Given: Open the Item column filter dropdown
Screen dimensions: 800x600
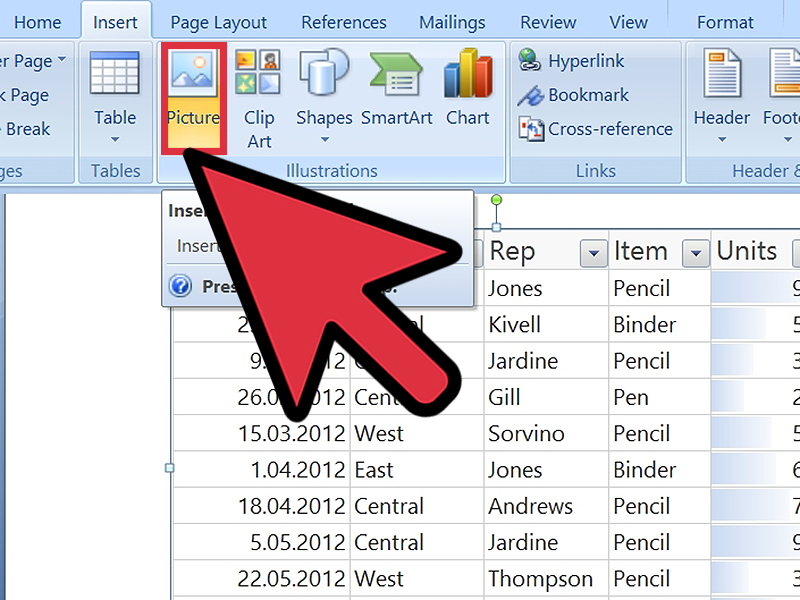Looking at the screenshot, I should (696, 253).
